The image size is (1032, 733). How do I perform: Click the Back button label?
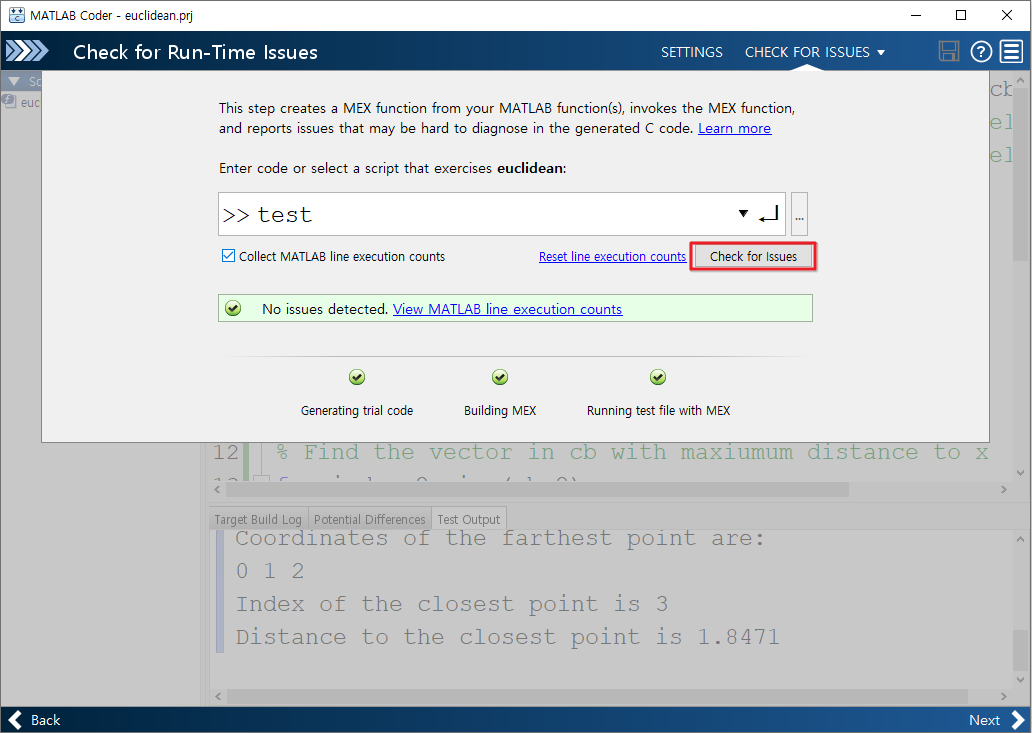pyautogui.click(x=45, y=720)
